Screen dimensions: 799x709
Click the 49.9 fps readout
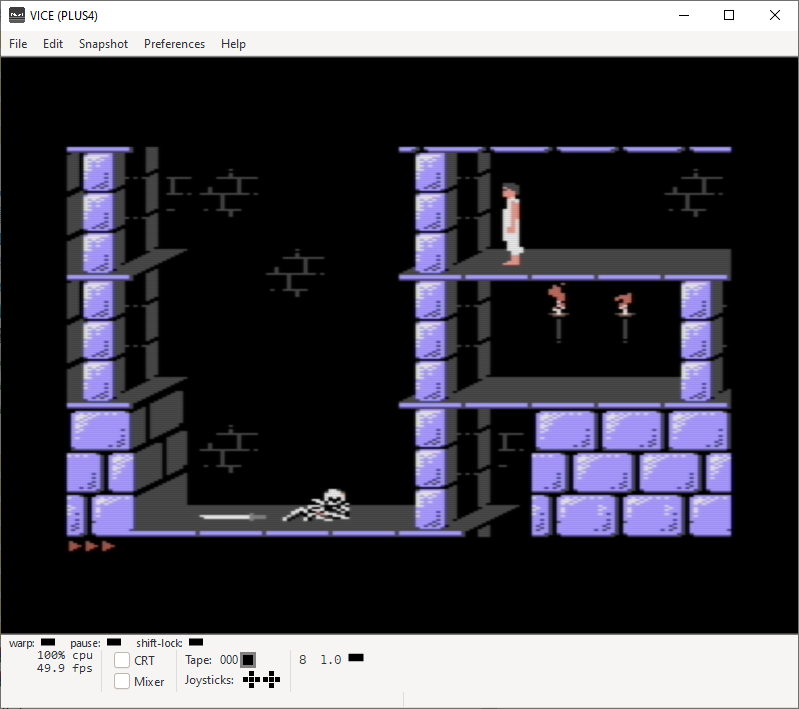[65, 668]
